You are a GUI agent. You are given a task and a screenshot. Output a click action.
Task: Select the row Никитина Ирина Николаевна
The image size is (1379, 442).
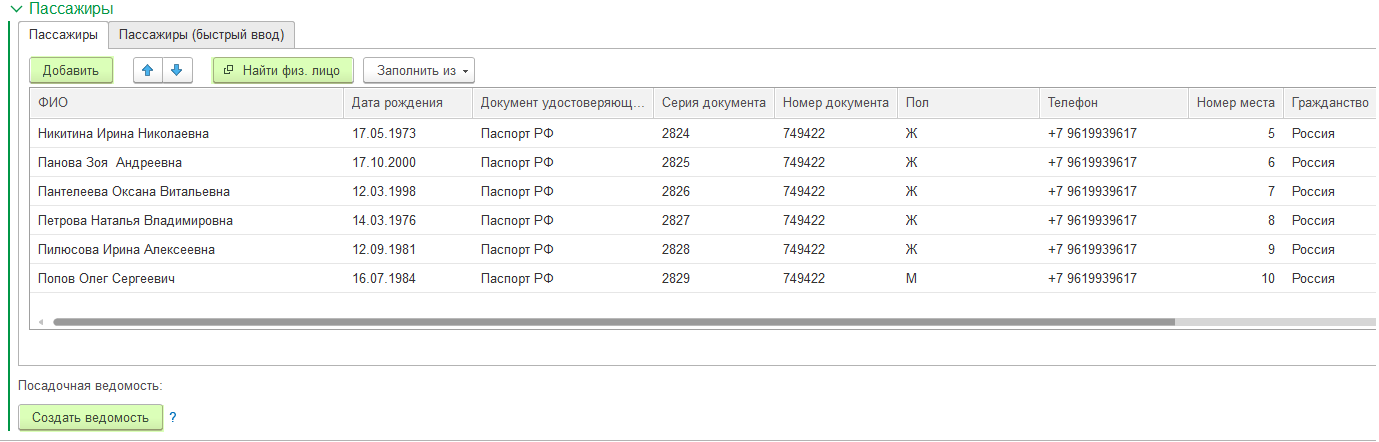pyautogui.click(x=123, y=133)
